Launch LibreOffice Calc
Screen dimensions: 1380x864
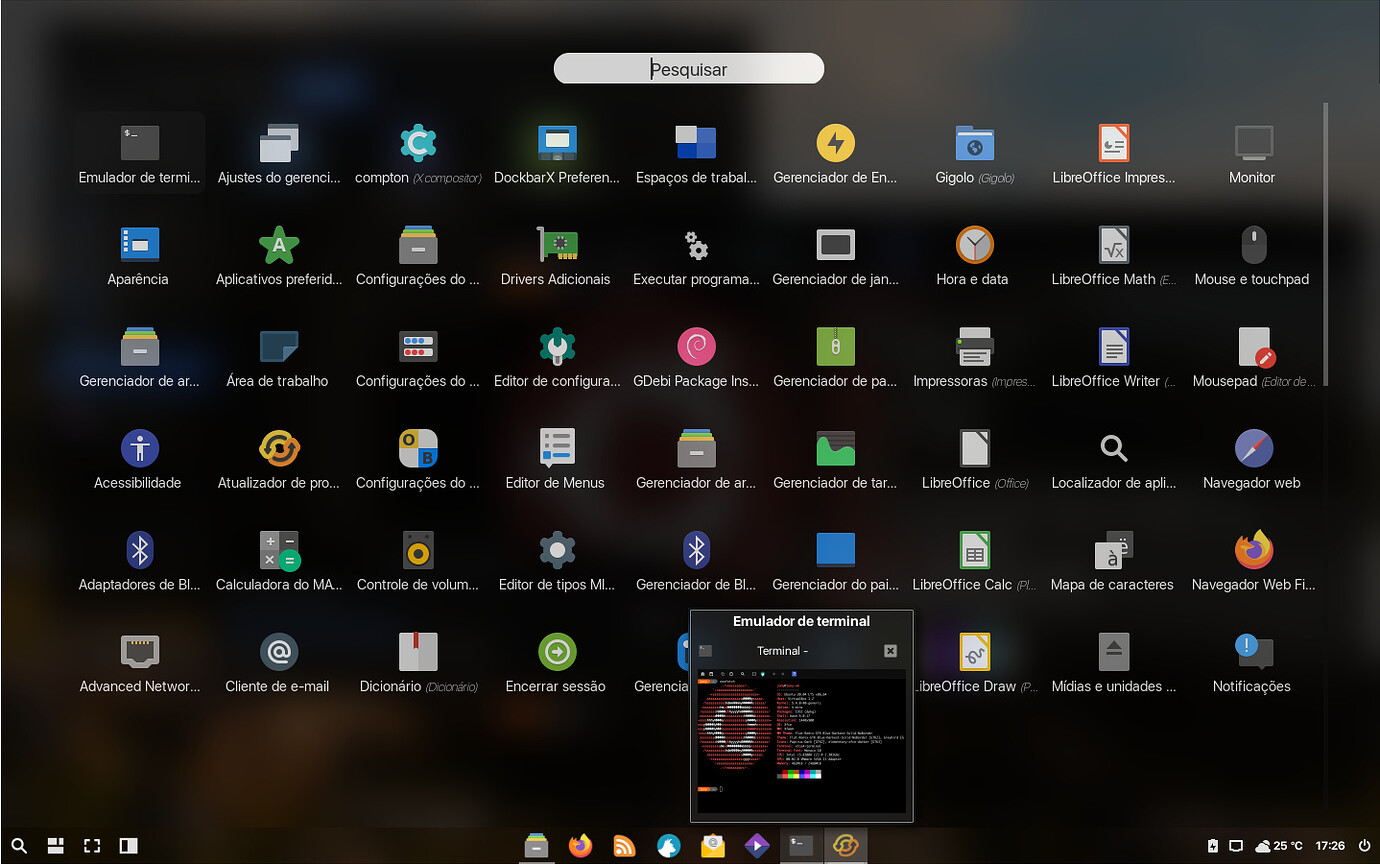tap(974, 562)
